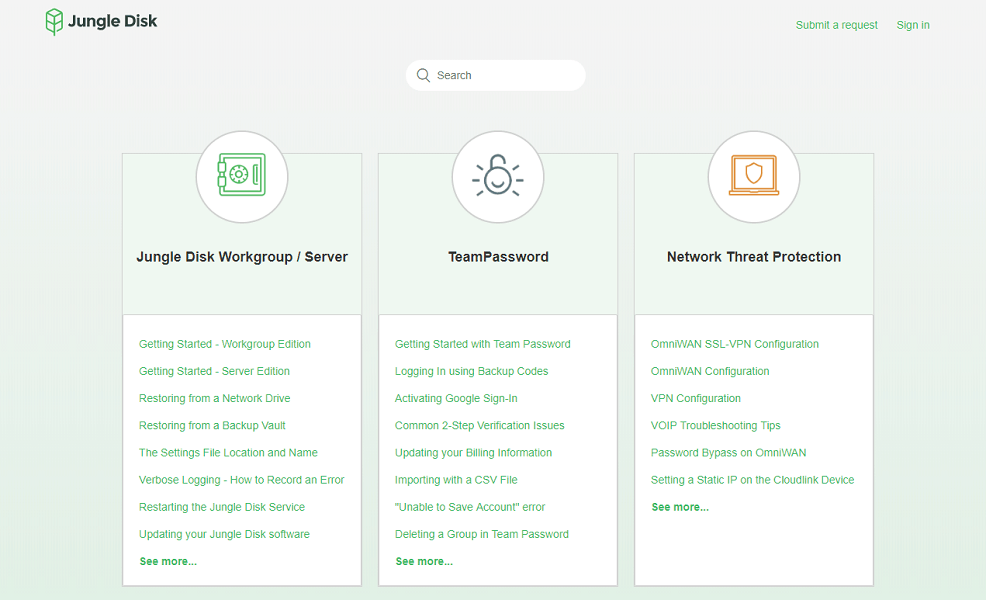
Task: Open "Unable to Save Account" error article
Action: pos(470,507)
